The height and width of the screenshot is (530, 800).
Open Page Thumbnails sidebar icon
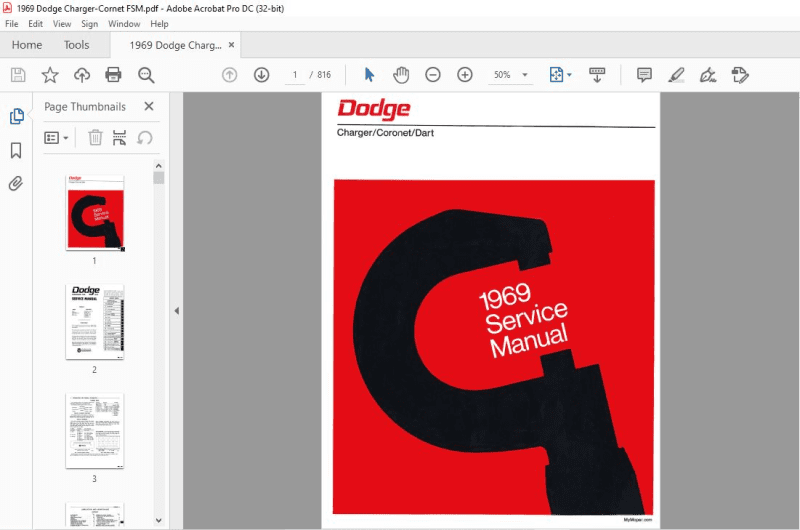point(16,116)
